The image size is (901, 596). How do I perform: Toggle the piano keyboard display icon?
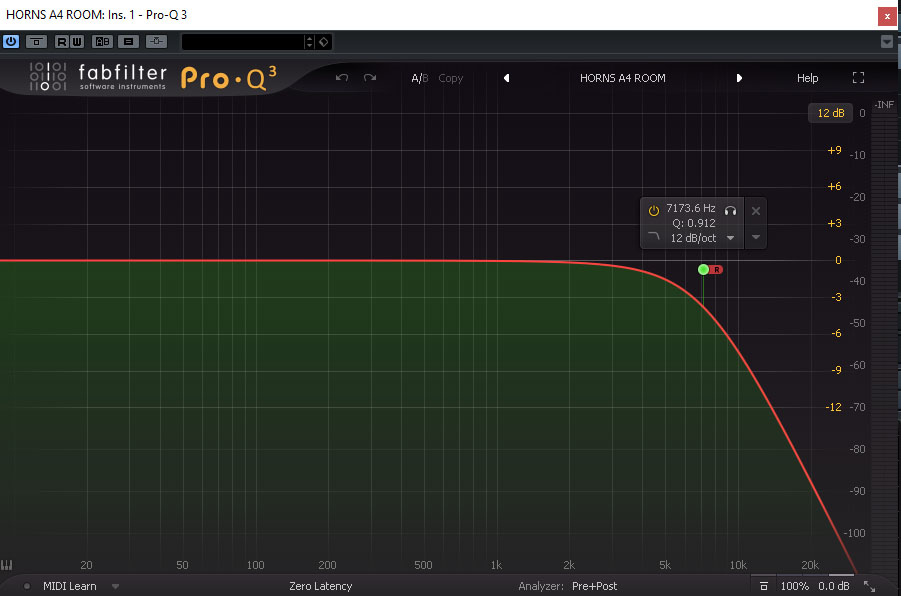point(6,565)
